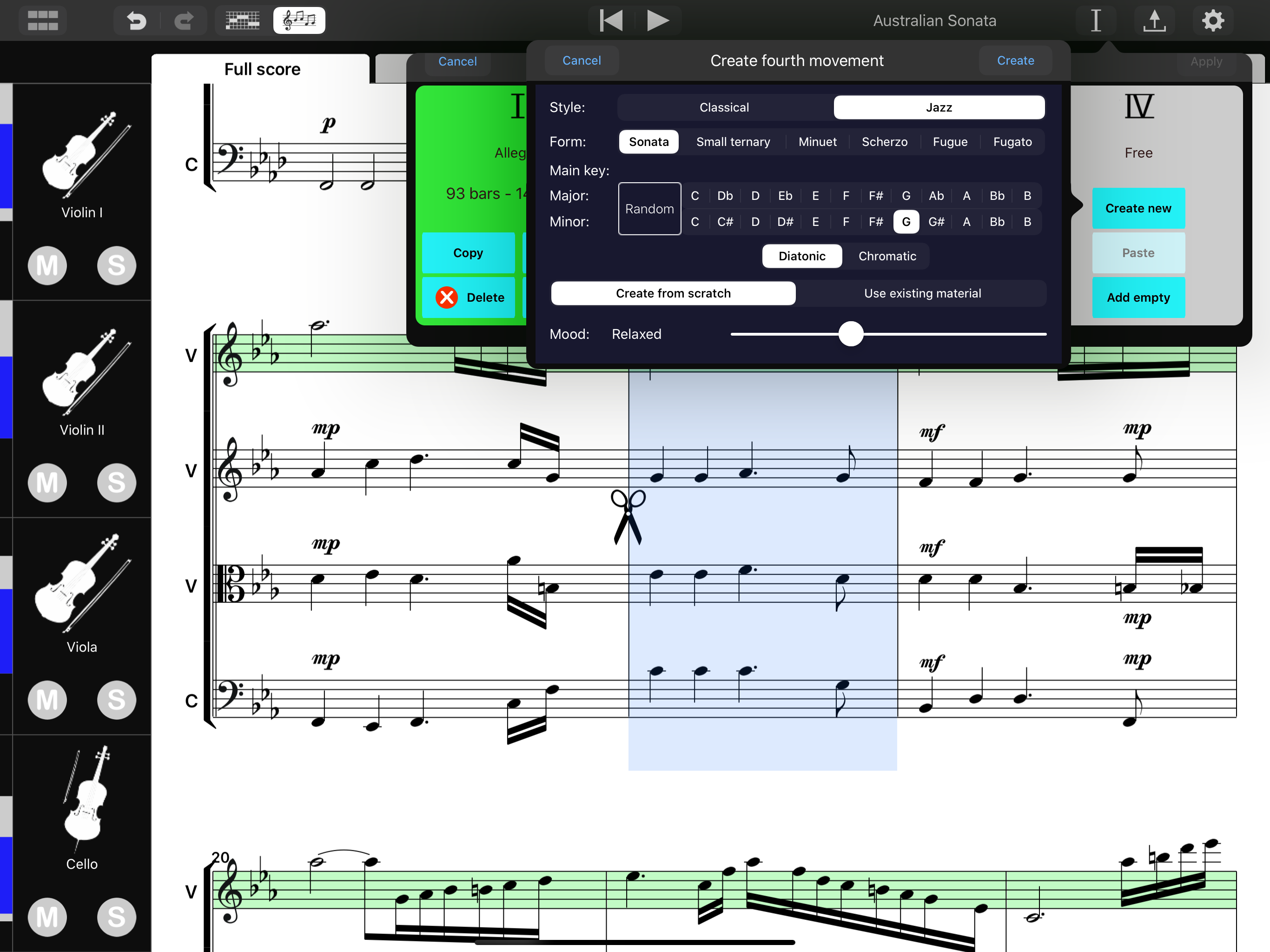This screenshot has height=952, width=1270.
Task: Switch to piano roll view icon
Action: [242, 20]
